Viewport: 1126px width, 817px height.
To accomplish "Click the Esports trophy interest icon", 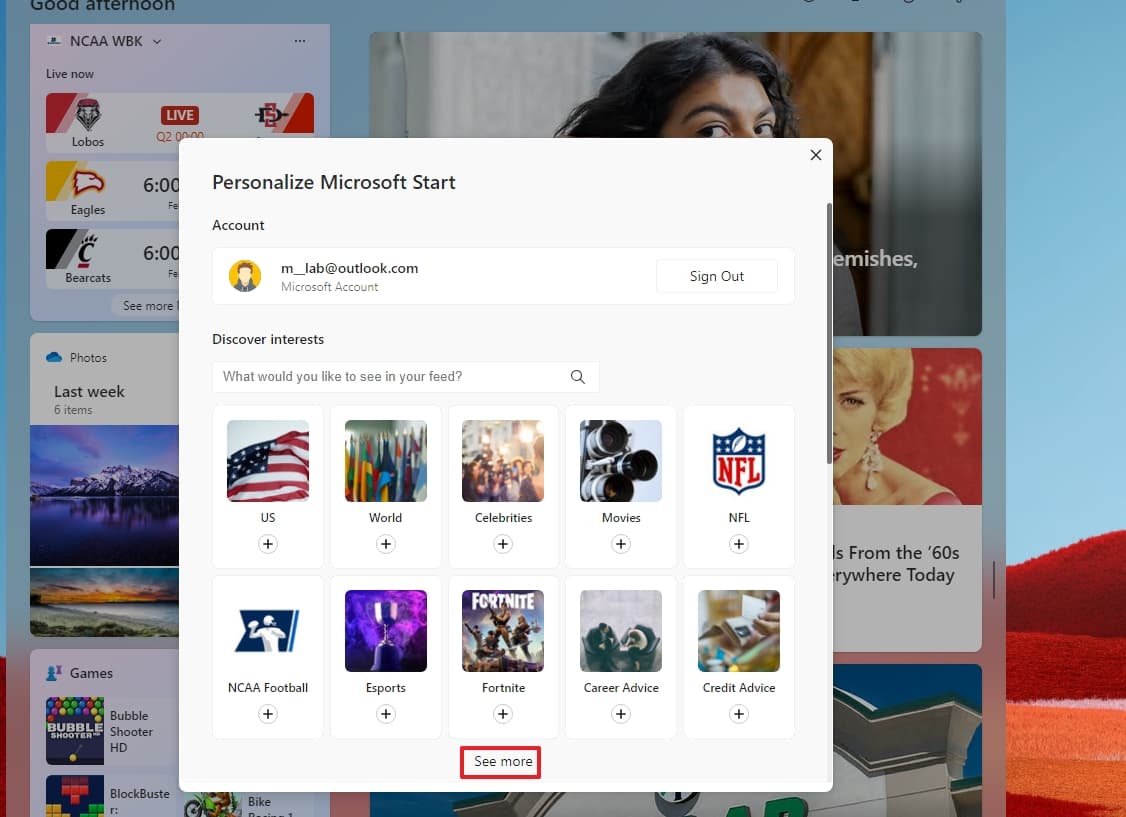I will pos(385,630).
